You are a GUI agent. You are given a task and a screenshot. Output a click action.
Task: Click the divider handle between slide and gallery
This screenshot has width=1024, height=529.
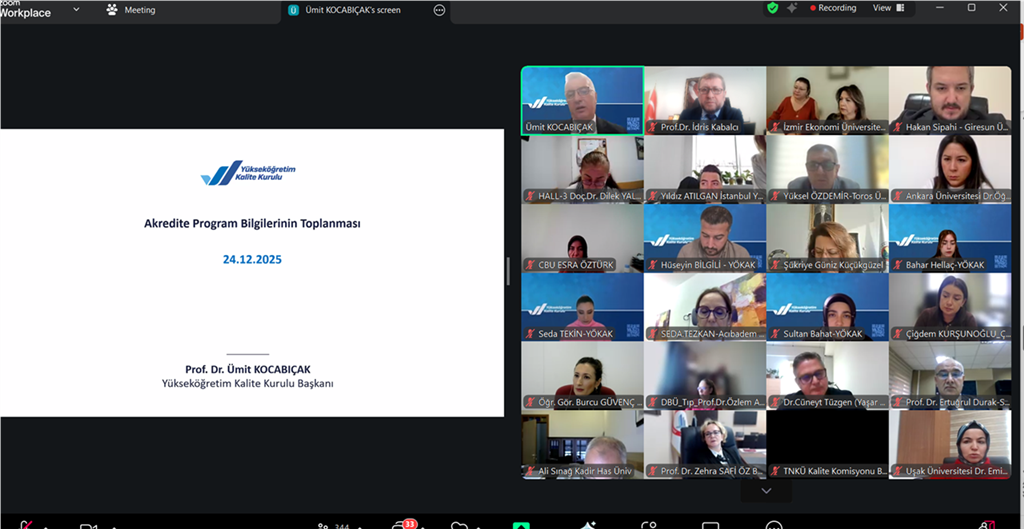click(508, 271)
